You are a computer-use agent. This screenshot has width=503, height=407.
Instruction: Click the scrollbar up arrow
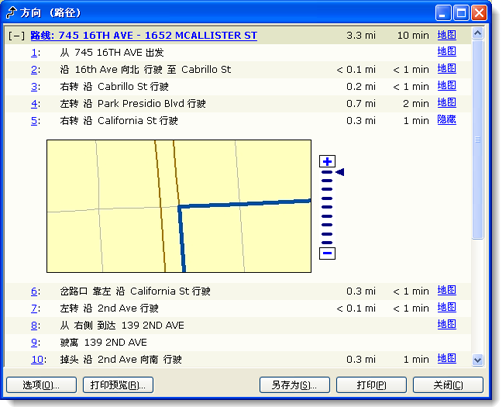point(477,33)
